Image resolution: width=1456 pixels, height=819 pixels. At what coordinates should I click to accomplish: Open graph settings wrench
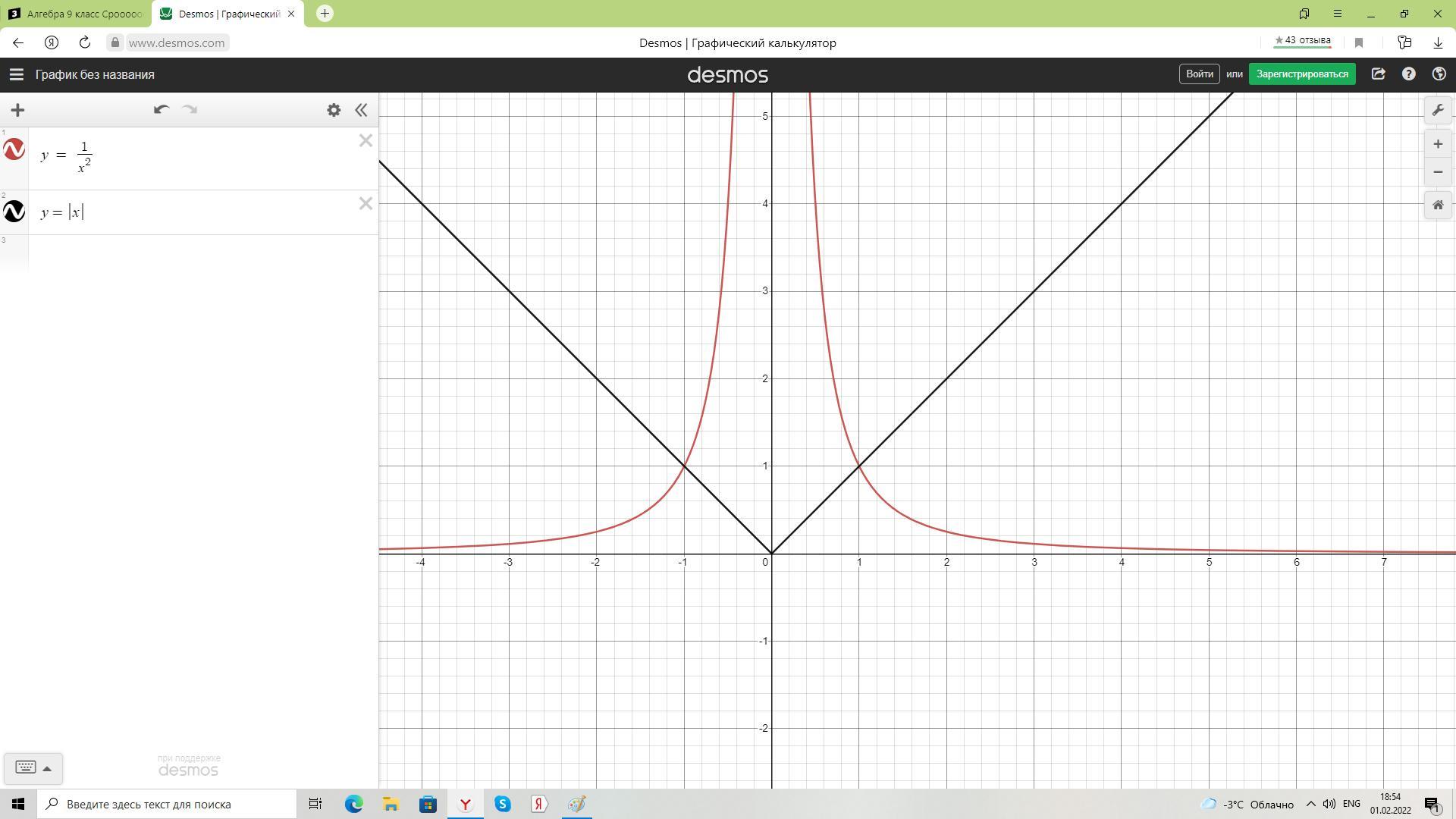pyautogui.click(x=1437, y=111)
